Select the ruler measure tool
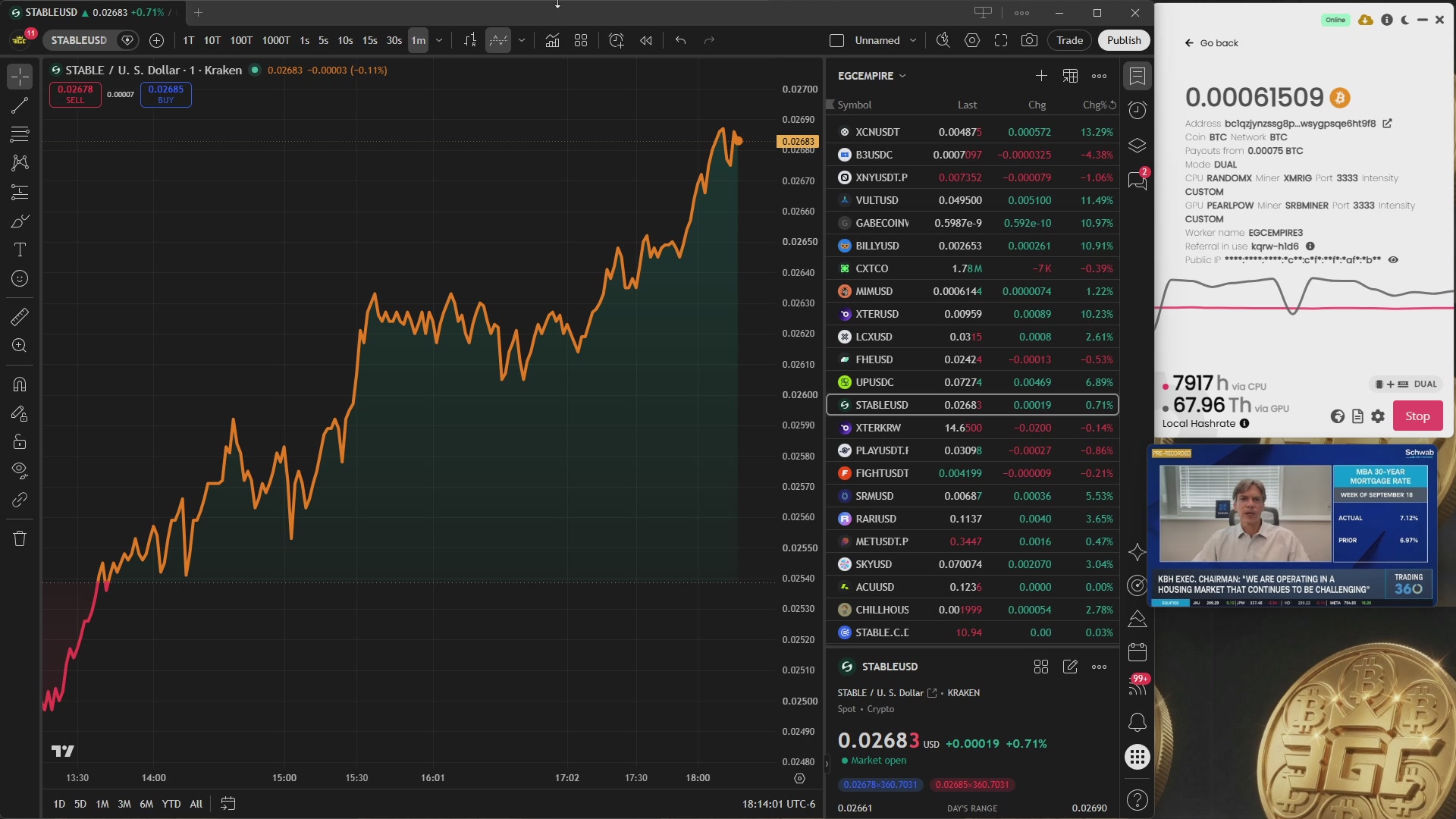This screenshot has height=819, width=1456. [x=20, y=316]
